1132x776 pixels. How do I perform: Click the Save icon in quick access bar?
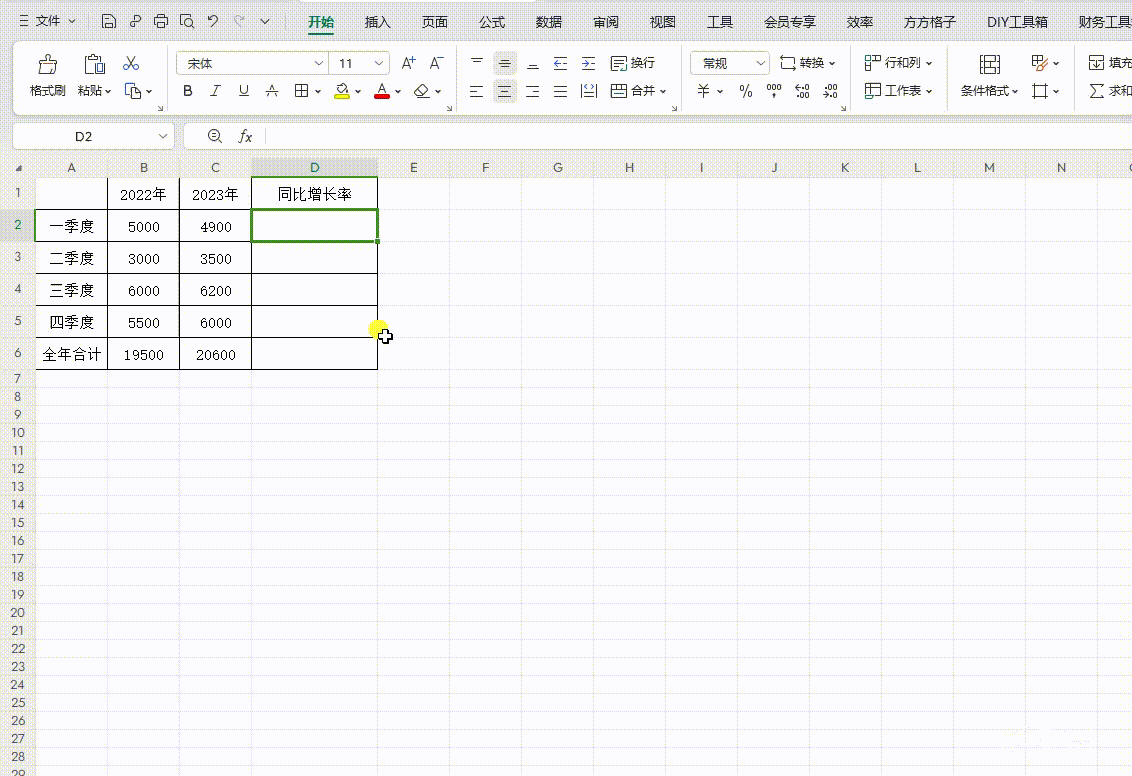(108, 22)
